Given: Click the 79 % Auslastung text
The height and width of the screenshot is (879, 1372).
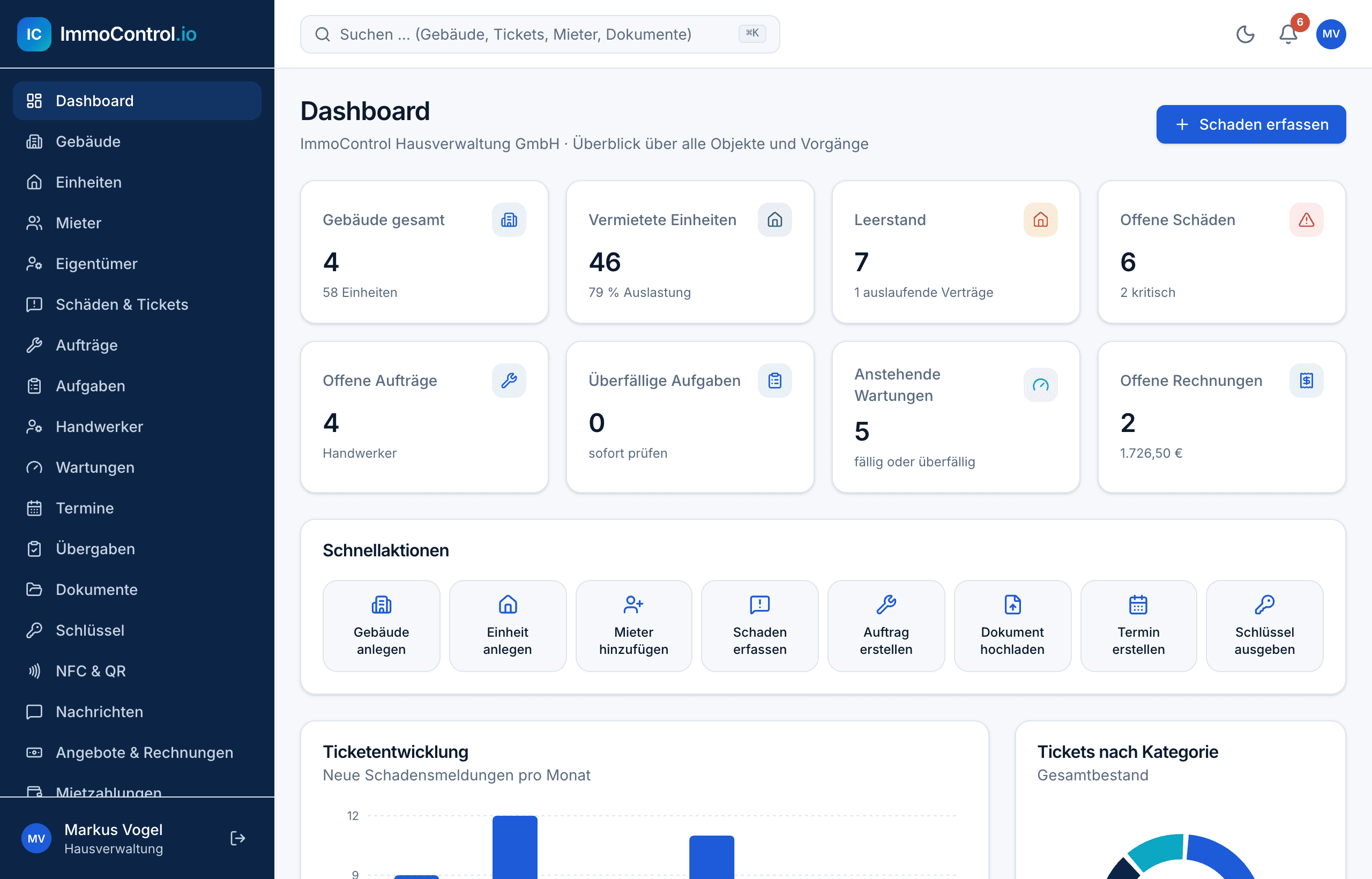Looking at the screenshot, I should tap(640, 292).
